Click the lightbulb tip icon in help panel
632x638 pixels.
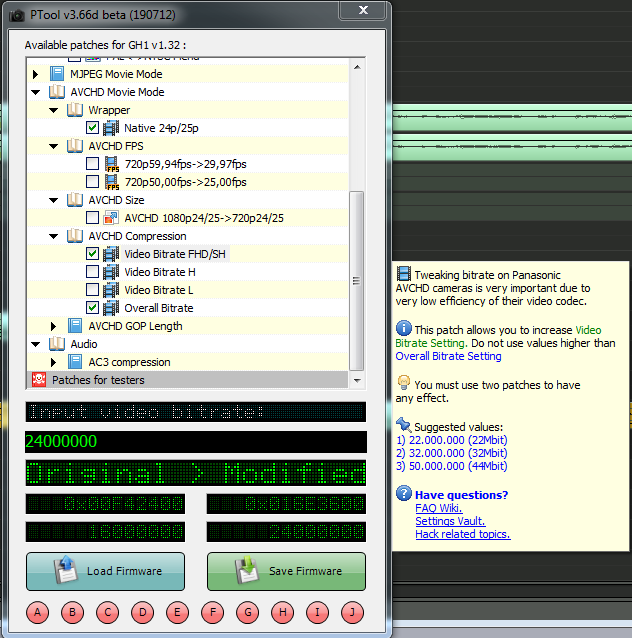(x=404, y=382)
